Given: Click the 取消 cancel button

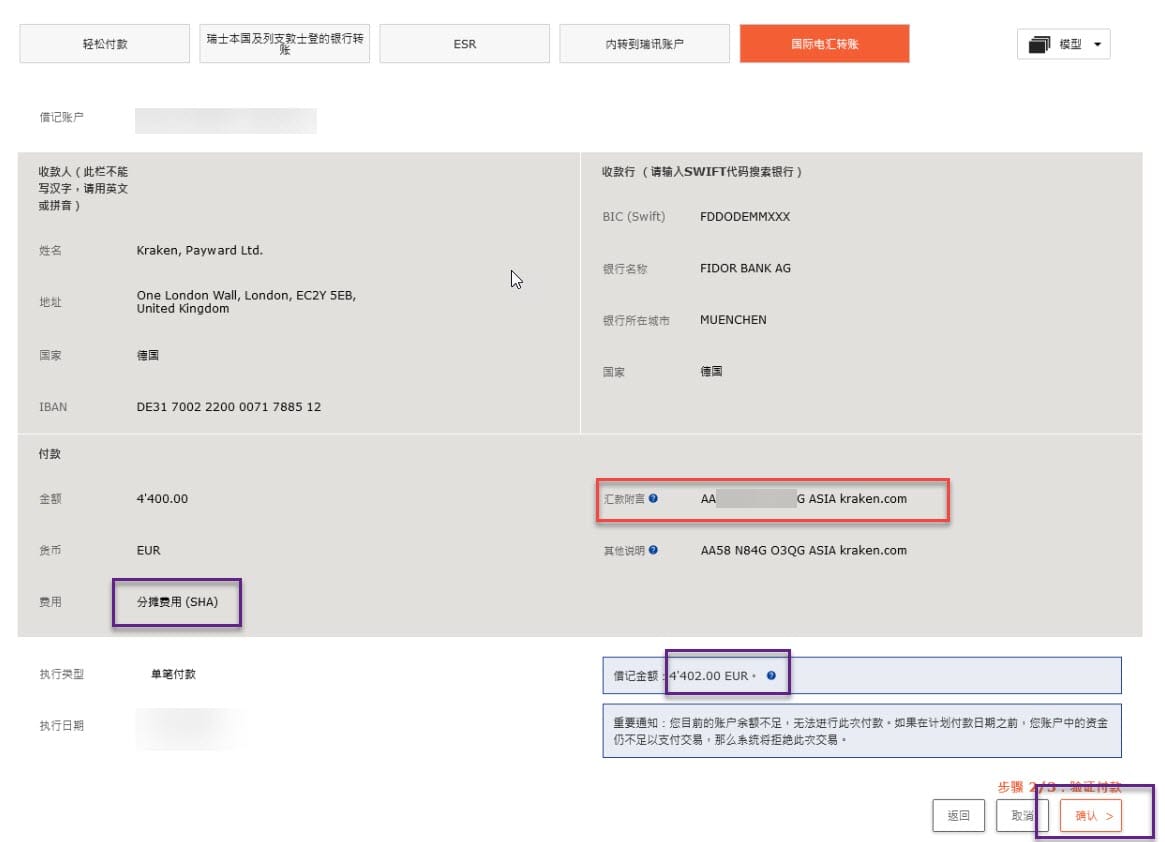Looking at the screenshot, I should pos(1021,815).
